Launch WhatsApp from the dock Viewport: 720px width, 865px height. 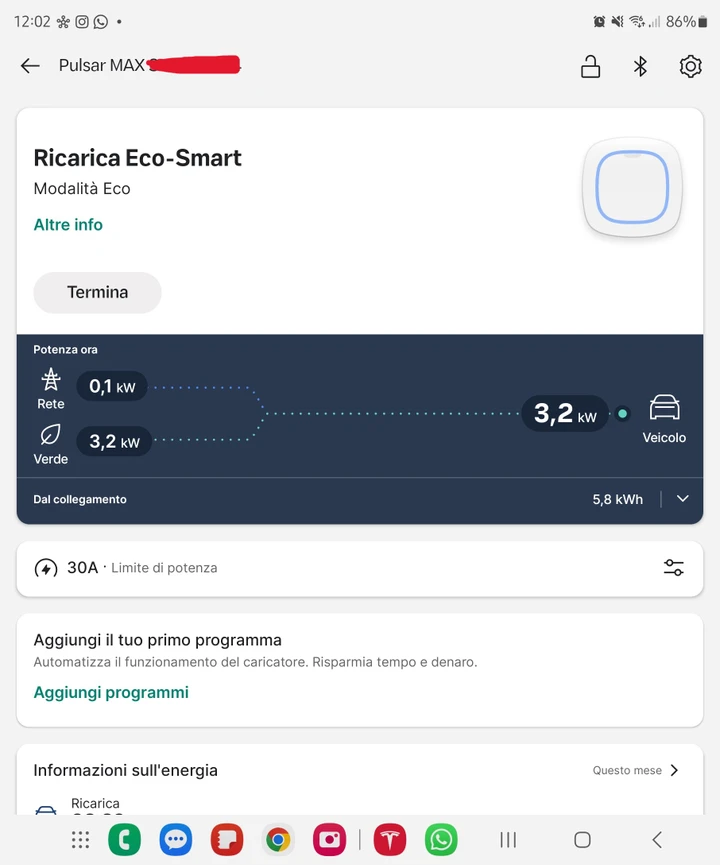click(441, 840)
